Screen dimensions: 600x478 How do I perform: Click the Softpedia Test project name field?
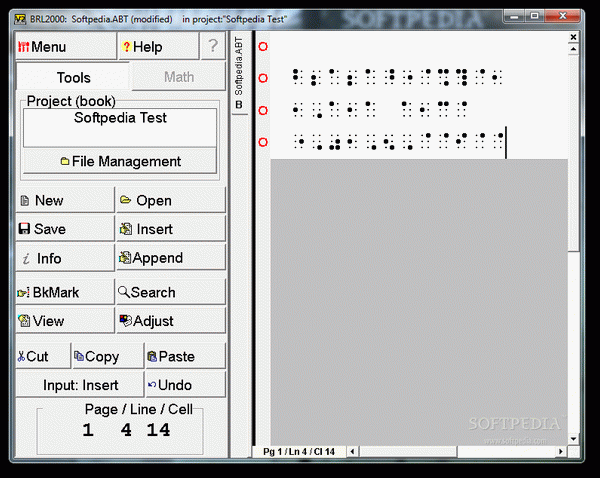120,128
